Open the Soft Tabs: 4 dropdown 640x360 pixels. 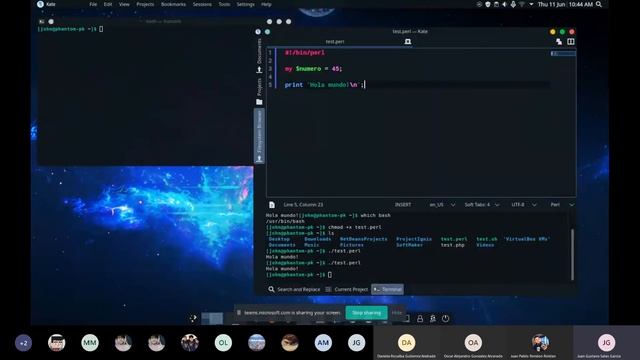[x=482, y=205]
